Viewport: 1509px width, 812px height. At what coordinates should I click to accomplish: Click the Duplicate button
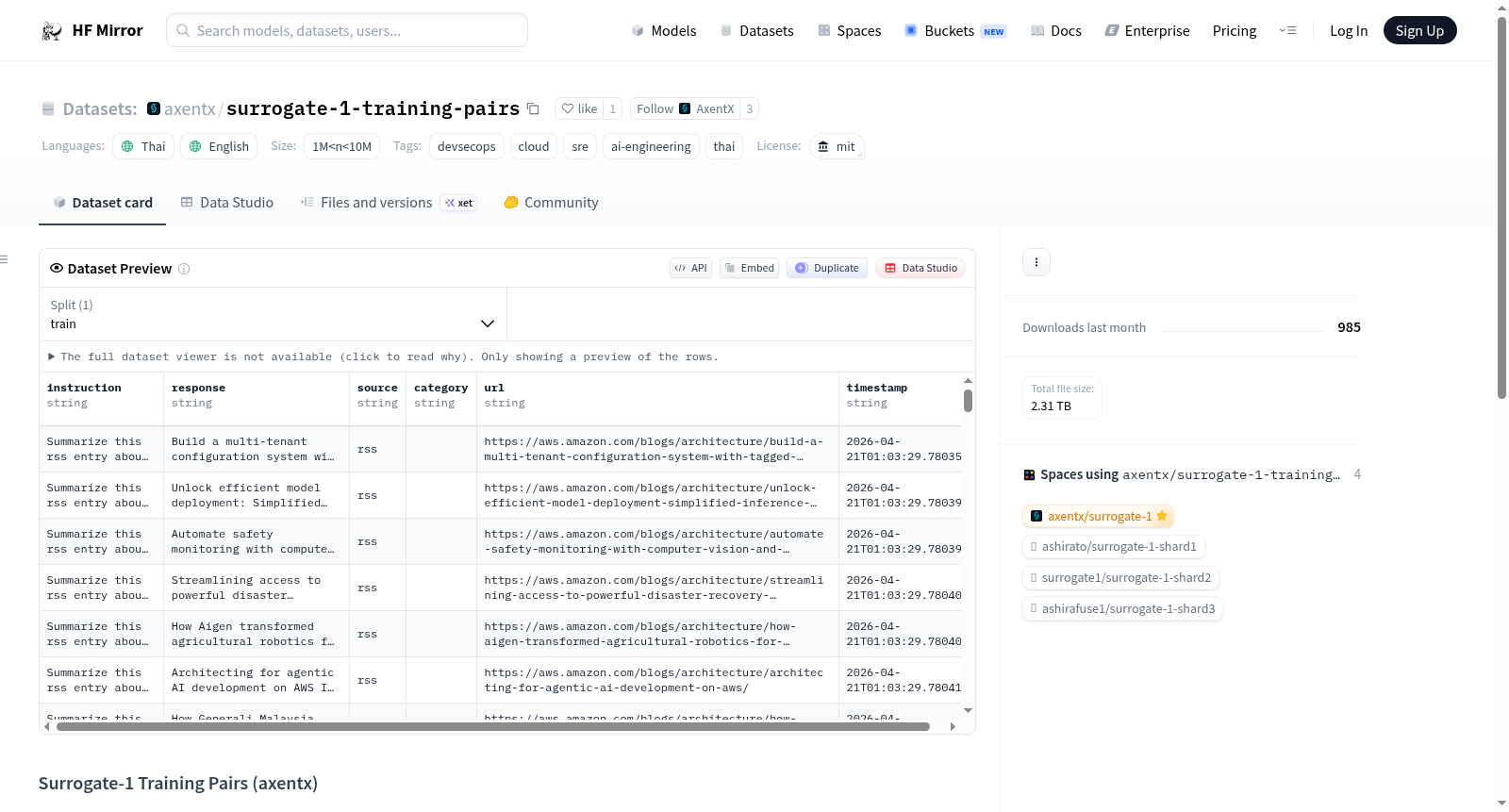827,268
